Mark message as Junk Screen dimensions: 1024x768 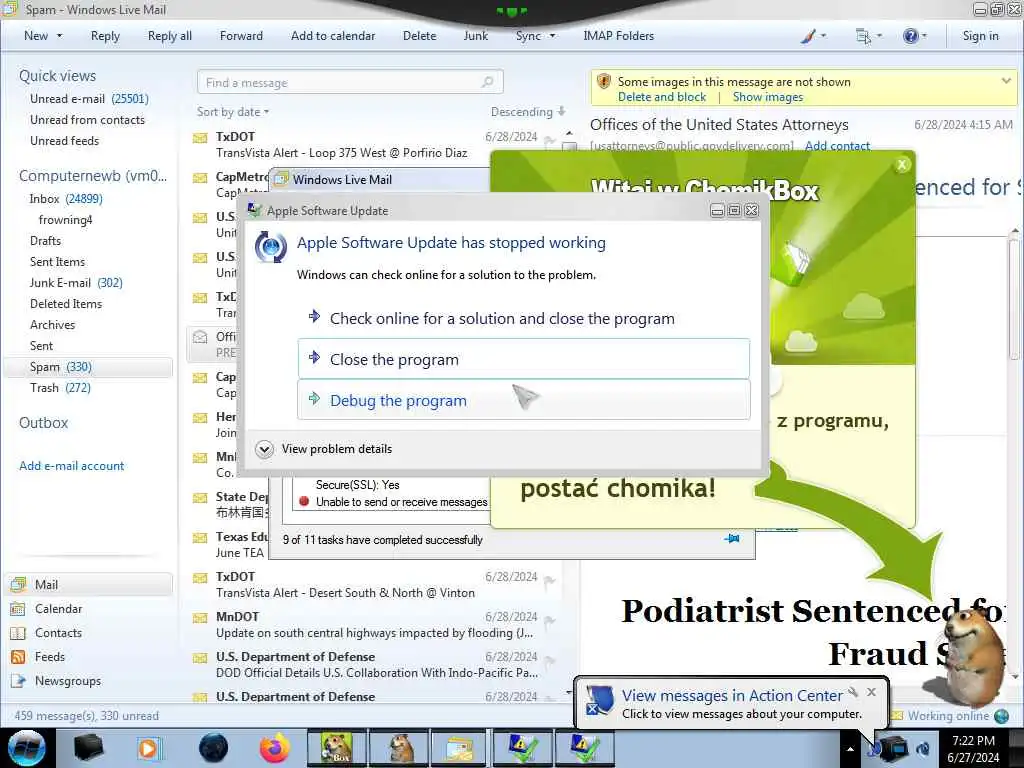tap(475, 36)
